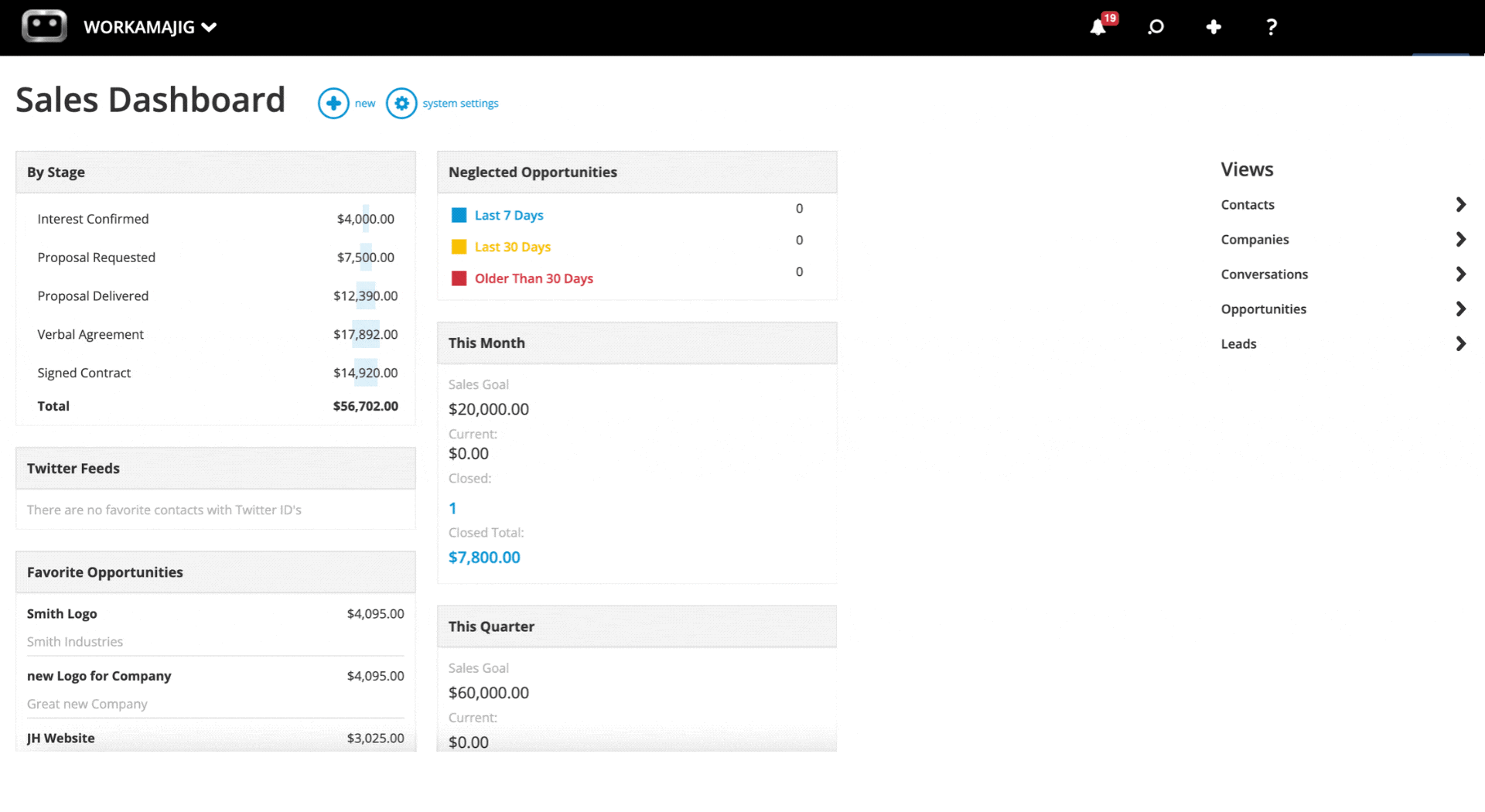Click the closed total $7,800.00 link

point(484,557)
